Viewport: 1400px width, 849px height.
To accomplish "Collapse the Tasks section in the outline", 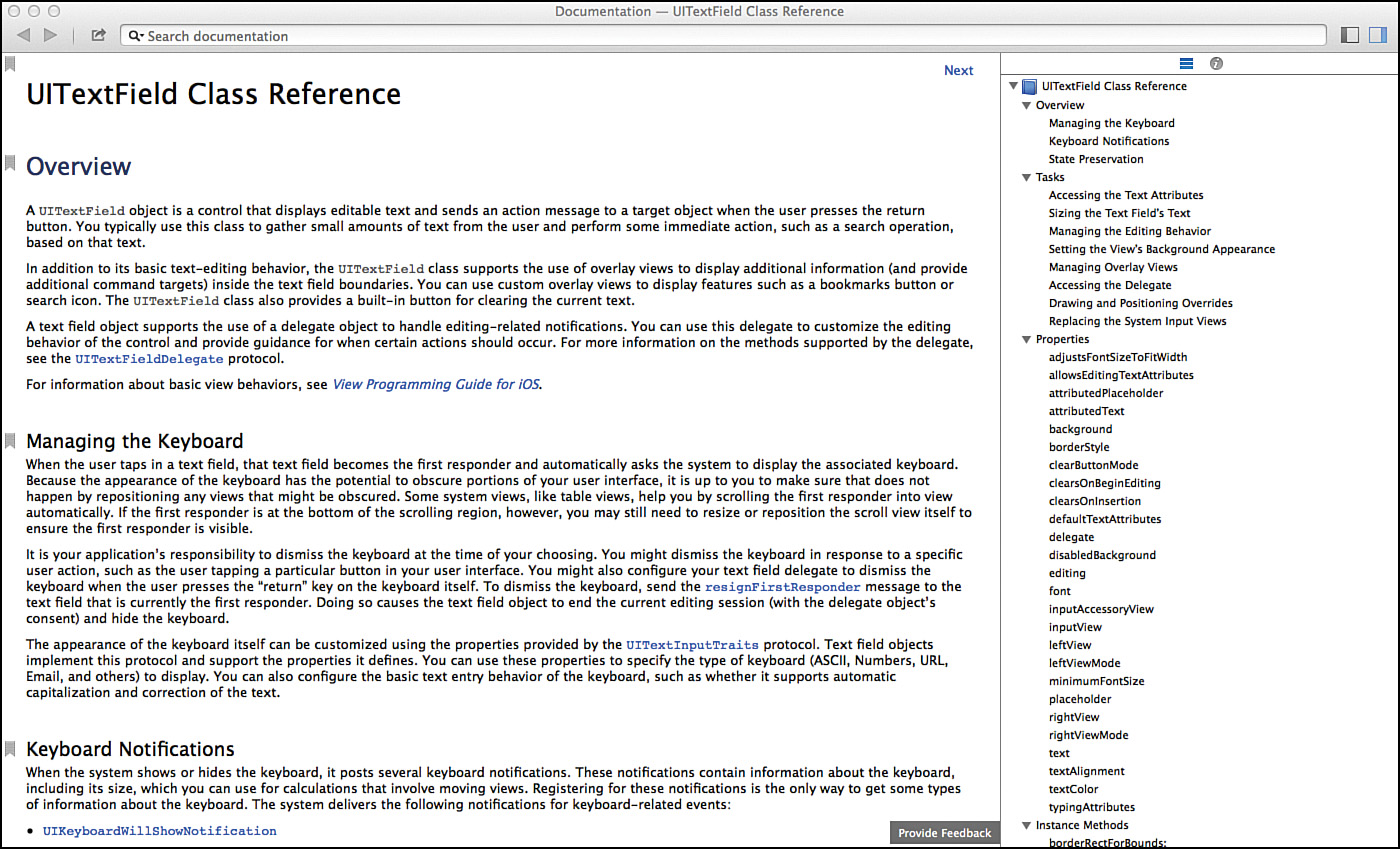I will pyautogui.click(x=1026, y=177).
